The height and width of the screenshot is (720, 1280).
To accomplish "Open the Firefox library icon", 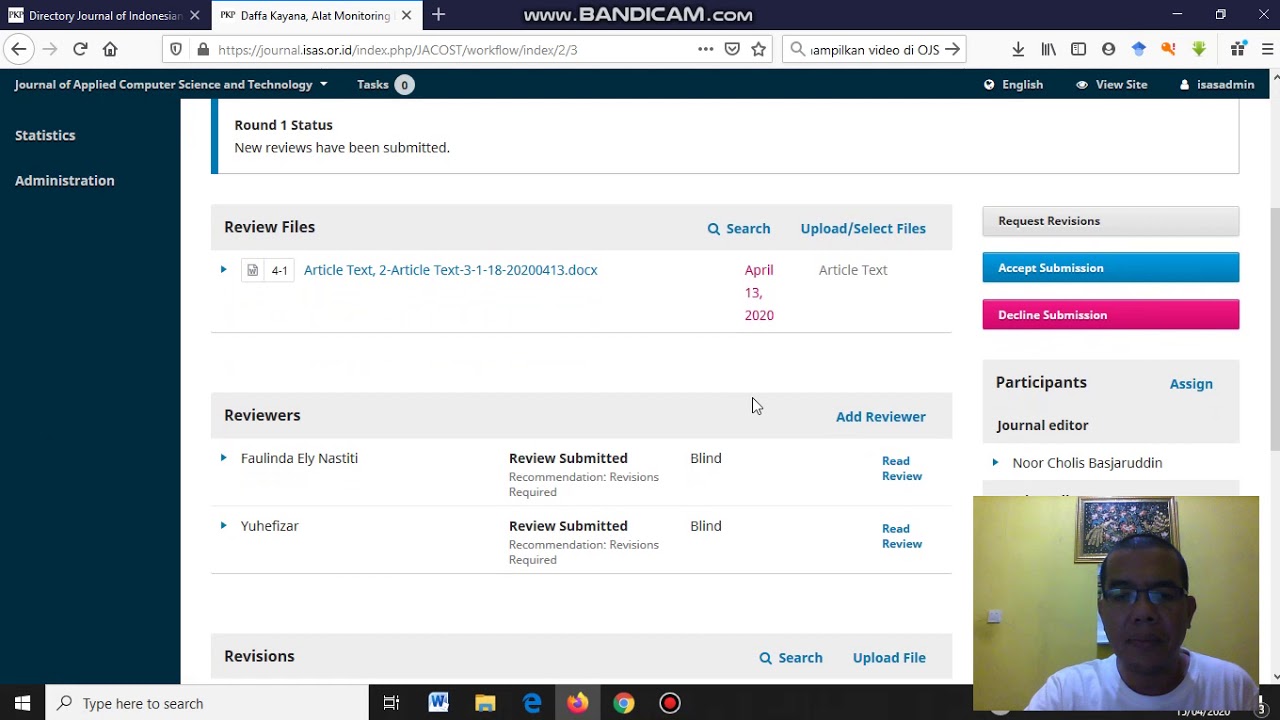I will (x=1048, y=49).
